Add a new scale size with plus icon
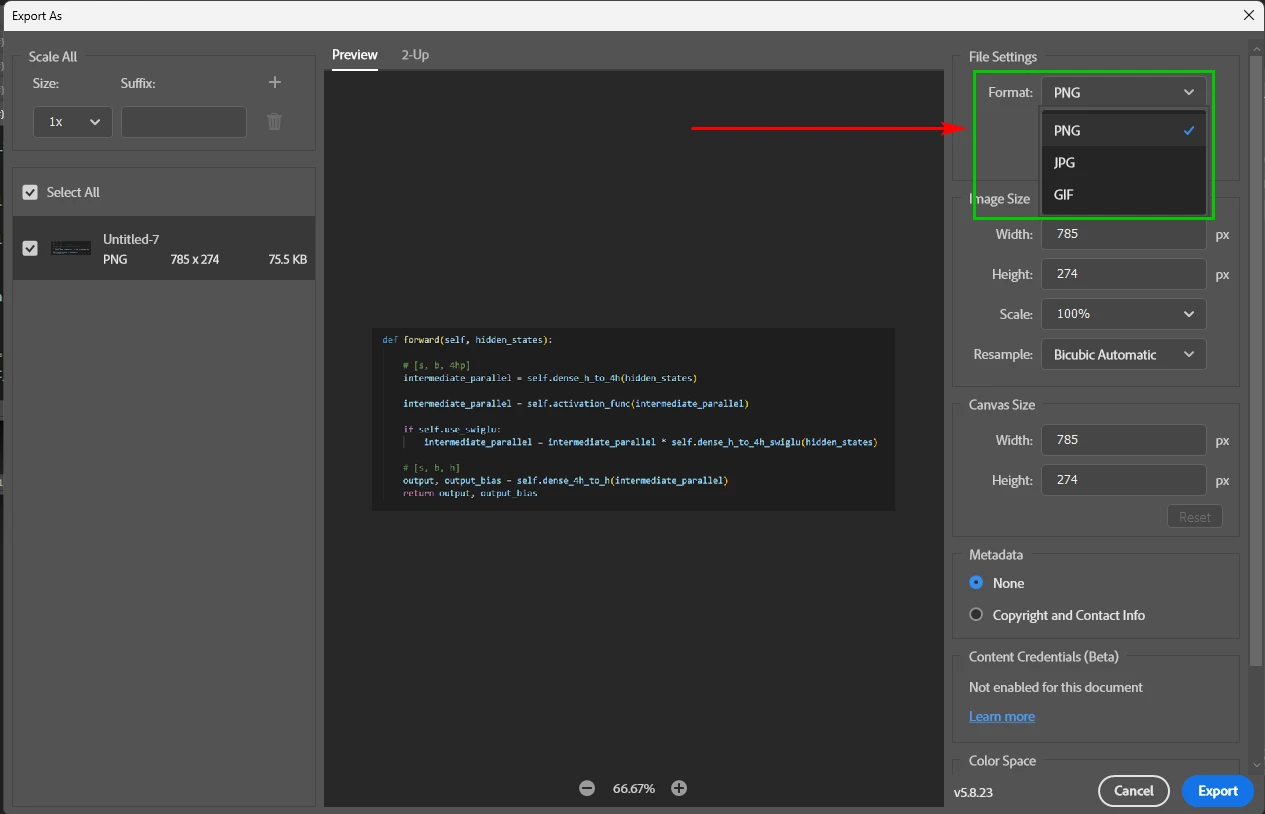This screenshot has height=814, width=1265. [x=275, y=83]
